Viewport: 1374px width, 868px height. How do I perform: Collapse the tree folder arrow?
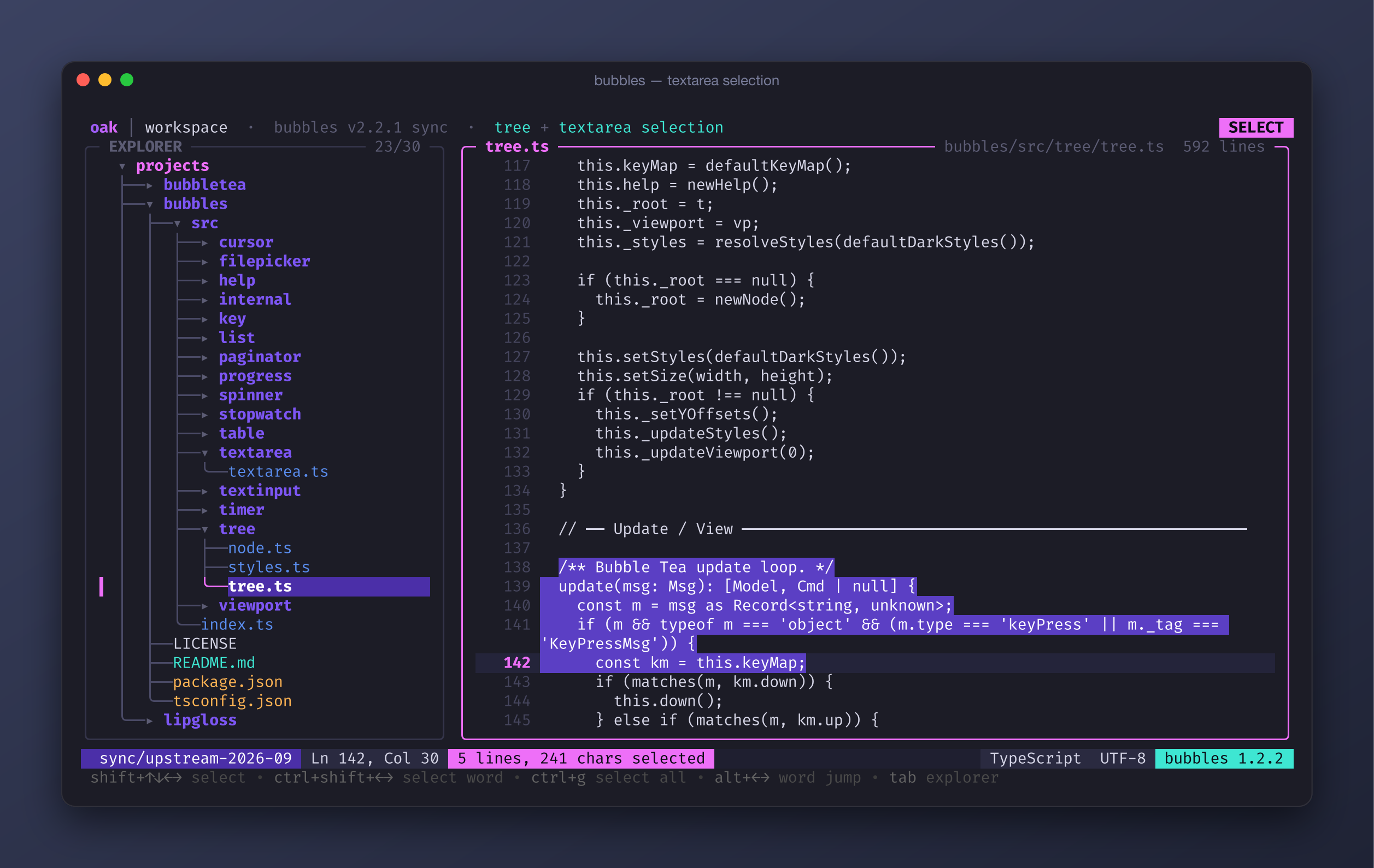205,529
